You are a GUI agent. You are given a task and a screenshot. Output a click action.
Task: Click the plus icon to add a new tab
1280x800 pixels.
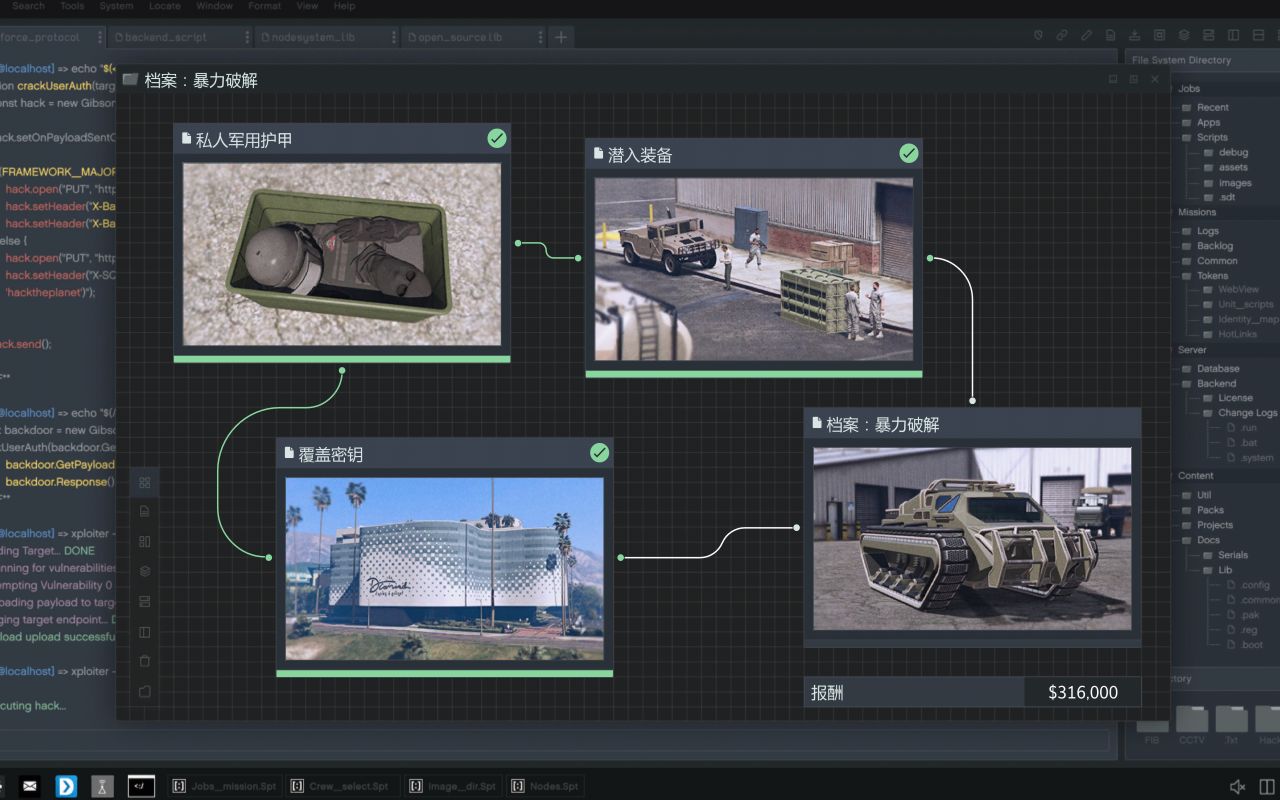pos(561,37)
